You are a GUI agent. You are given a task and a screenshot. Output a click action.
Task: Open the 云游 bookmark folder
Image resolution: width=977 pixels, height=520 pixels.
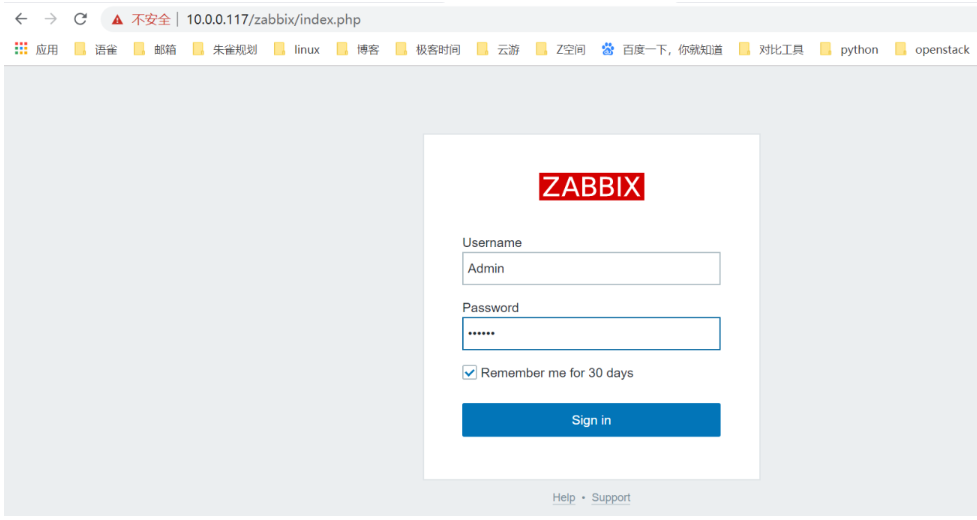click(x=498, y=49)
